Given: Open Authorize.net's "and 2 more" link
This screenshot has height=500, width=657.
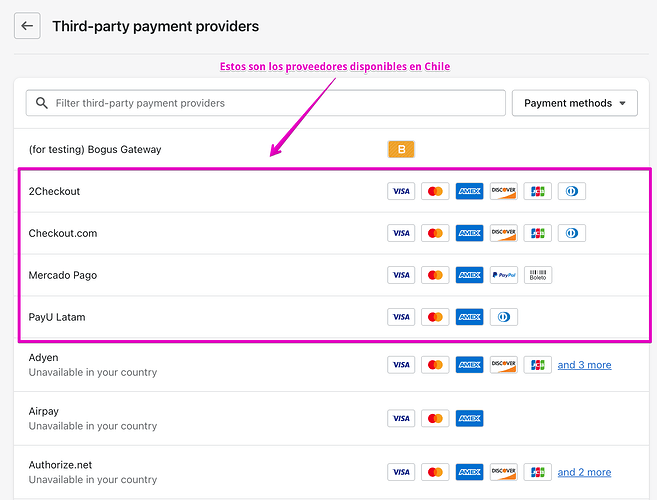Looking at the screenshot, I should point(584,472).
